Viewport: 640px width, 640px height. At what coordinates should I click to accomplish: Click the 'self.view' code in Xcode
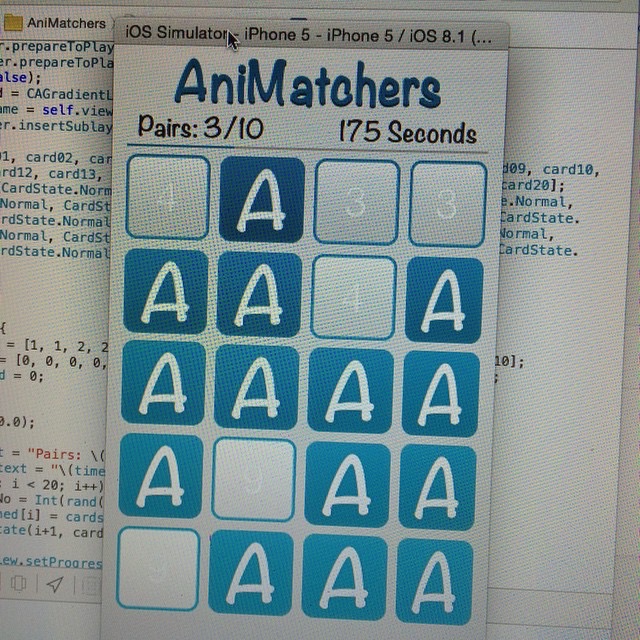77,110
